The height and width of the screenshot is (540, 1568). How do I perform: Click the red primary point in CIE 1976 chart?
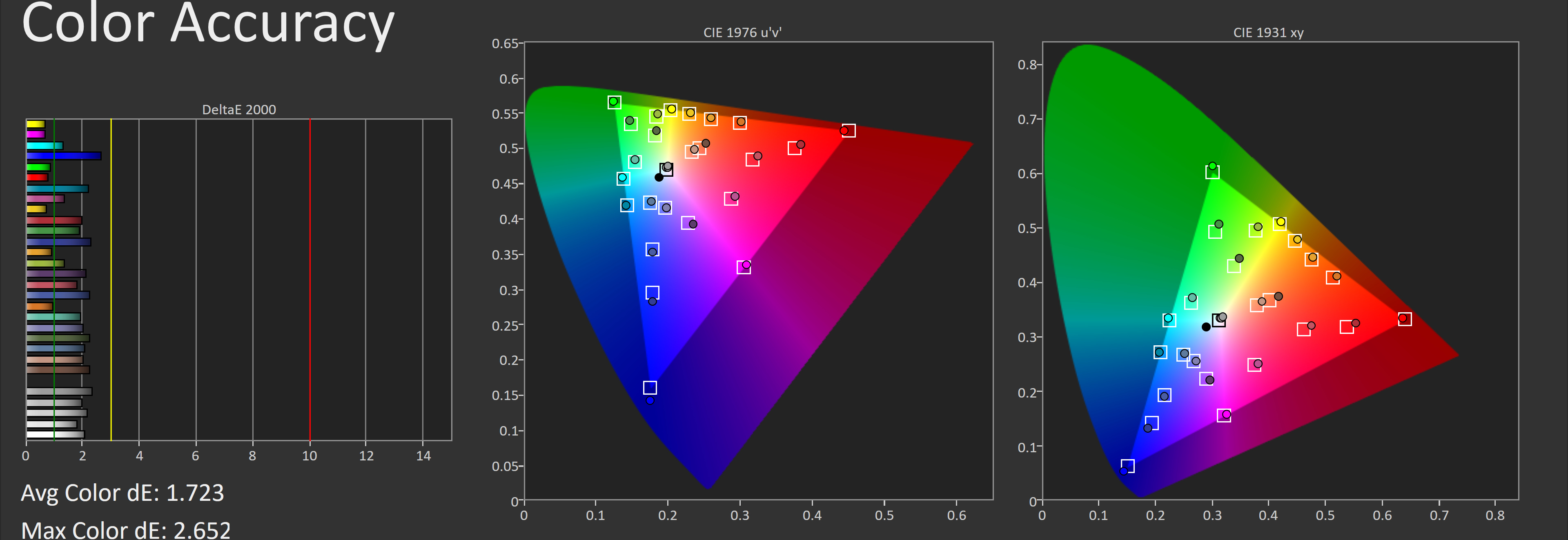(844, 131)
